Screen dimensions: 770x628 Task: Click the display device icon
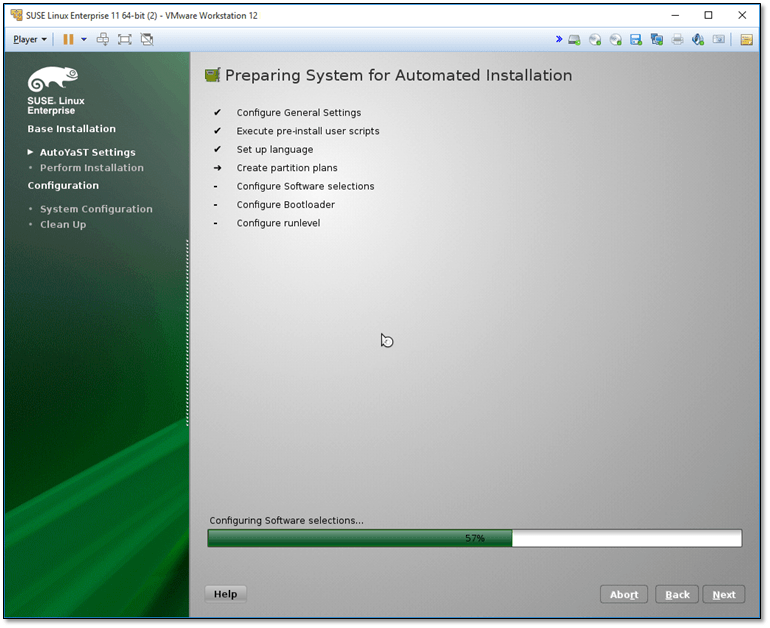(718, 39)
